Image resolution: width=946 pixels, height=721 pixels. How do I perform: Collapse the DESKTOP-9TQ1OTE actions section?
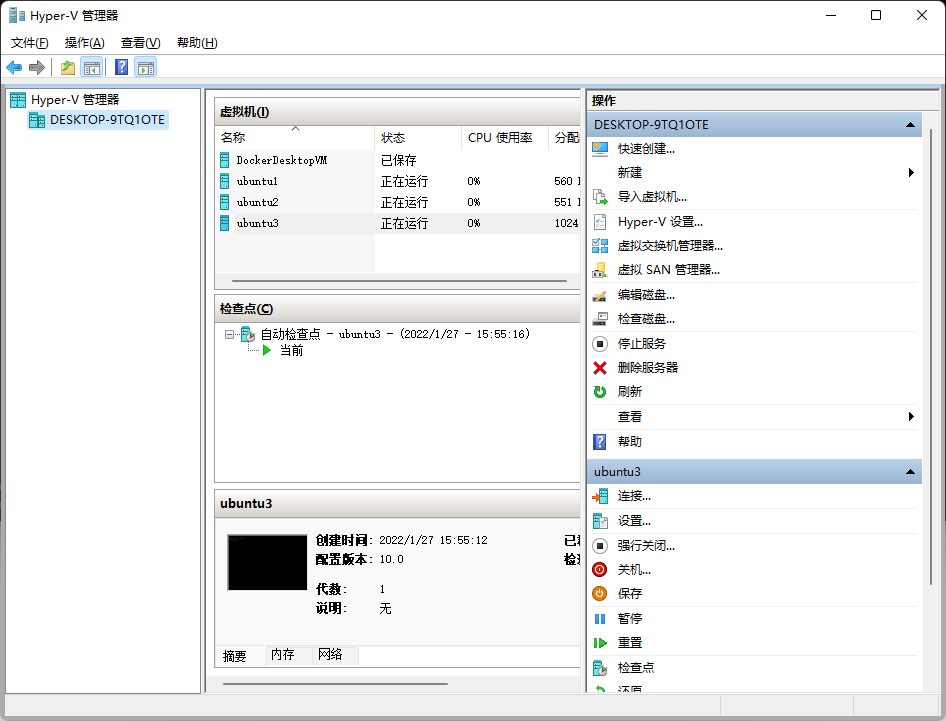[x=910, y=125]
